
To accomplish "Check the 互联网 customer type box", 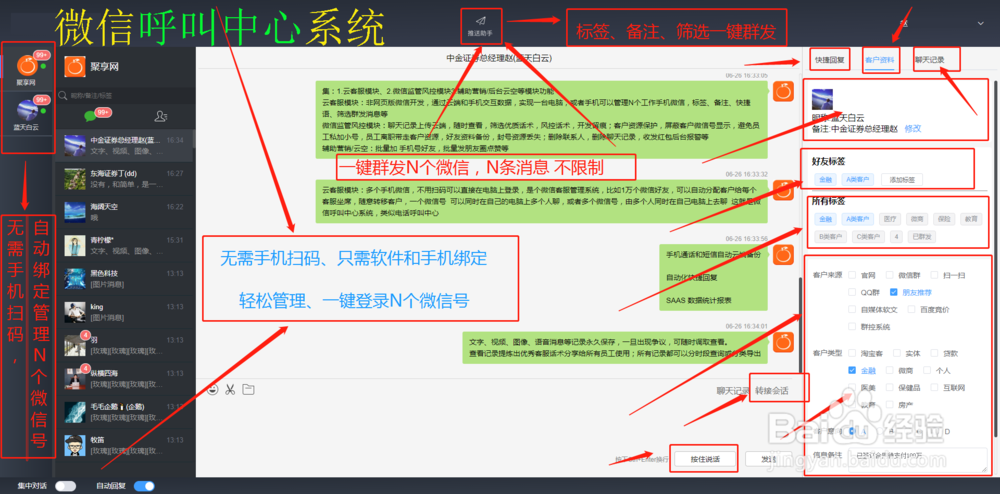I will point(934,388).
